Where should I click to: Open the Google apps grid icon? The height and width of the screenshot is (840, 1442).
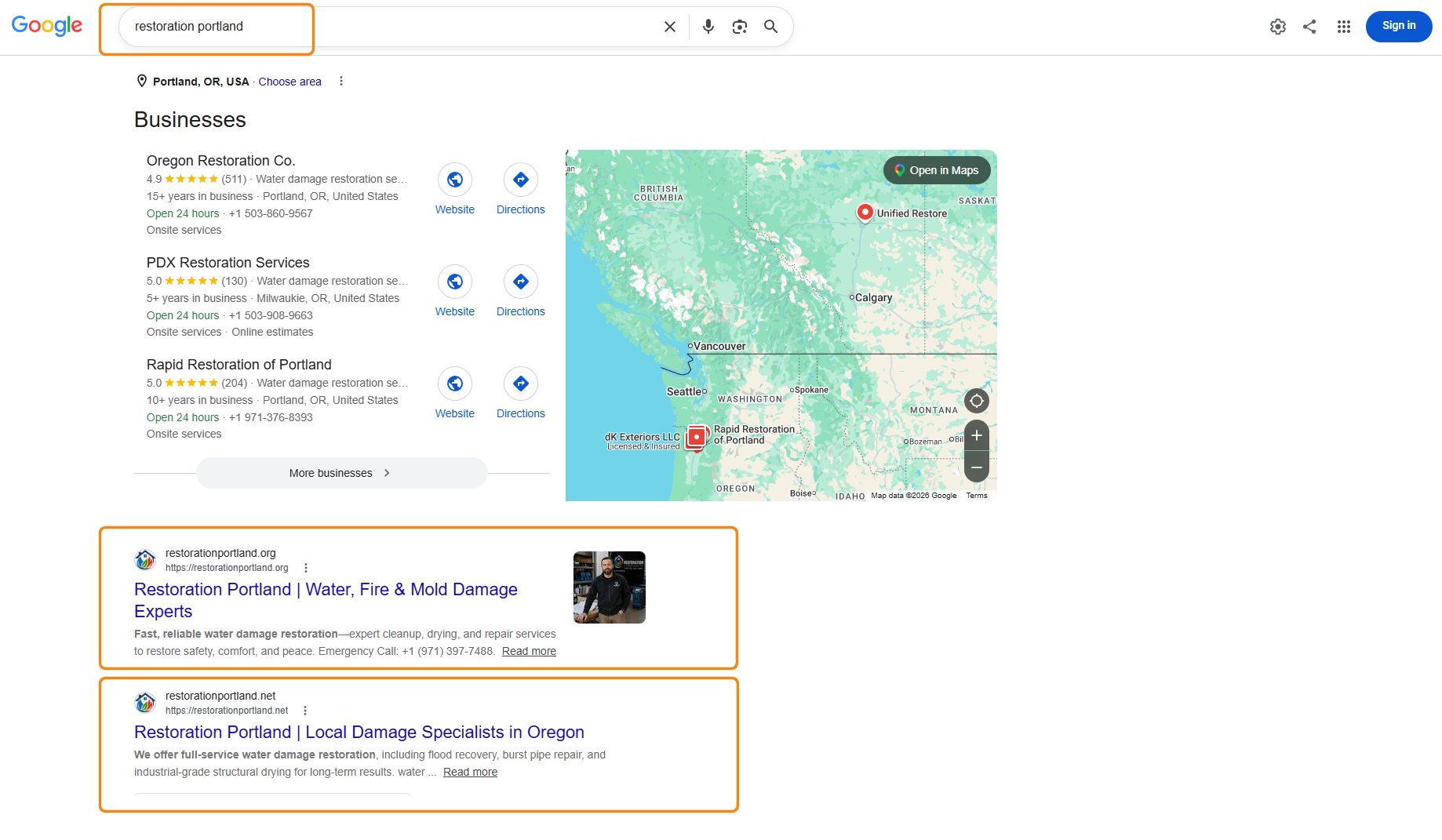point(1344,27)
